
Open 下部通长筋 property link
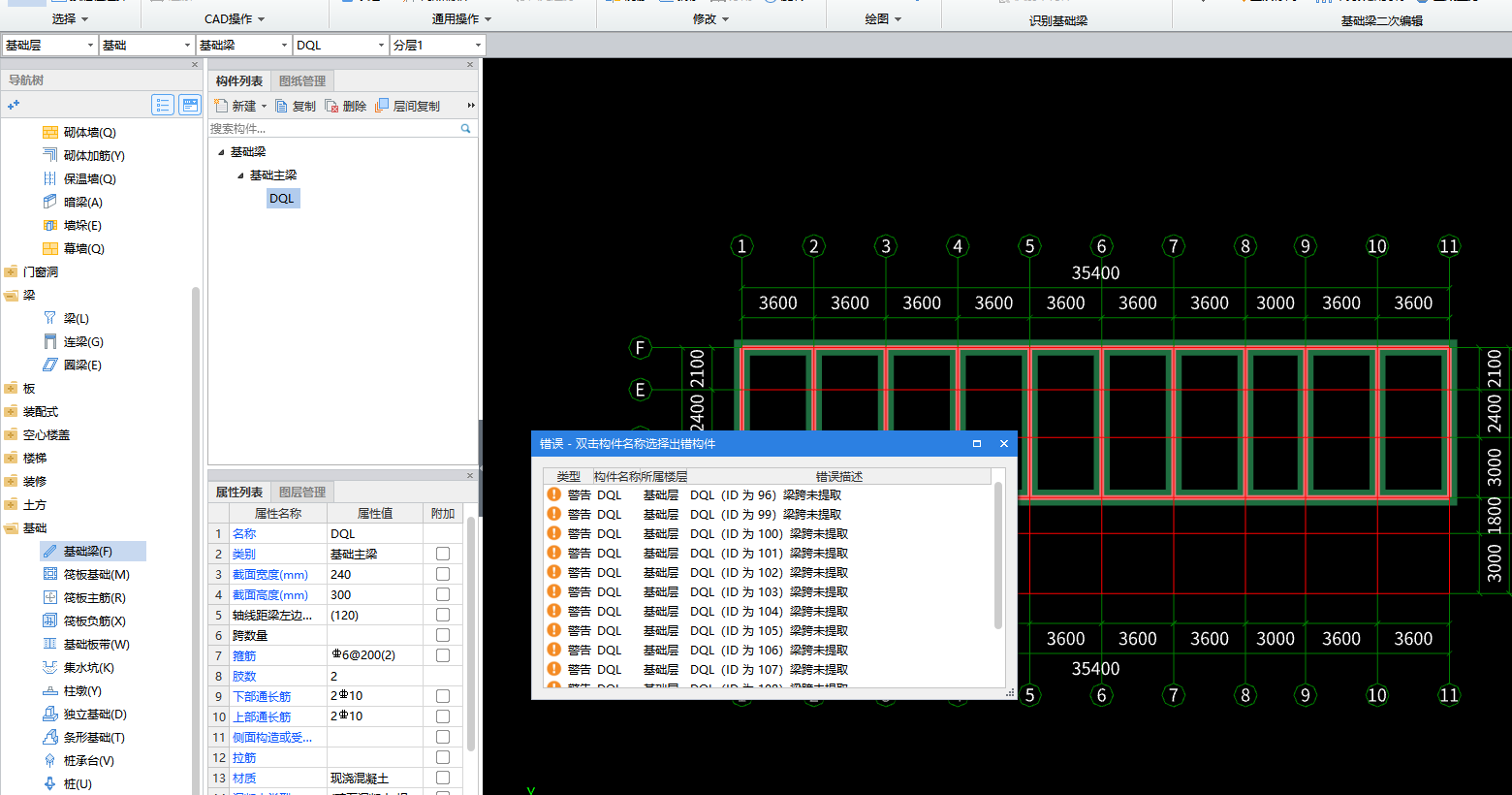point(262,696)
